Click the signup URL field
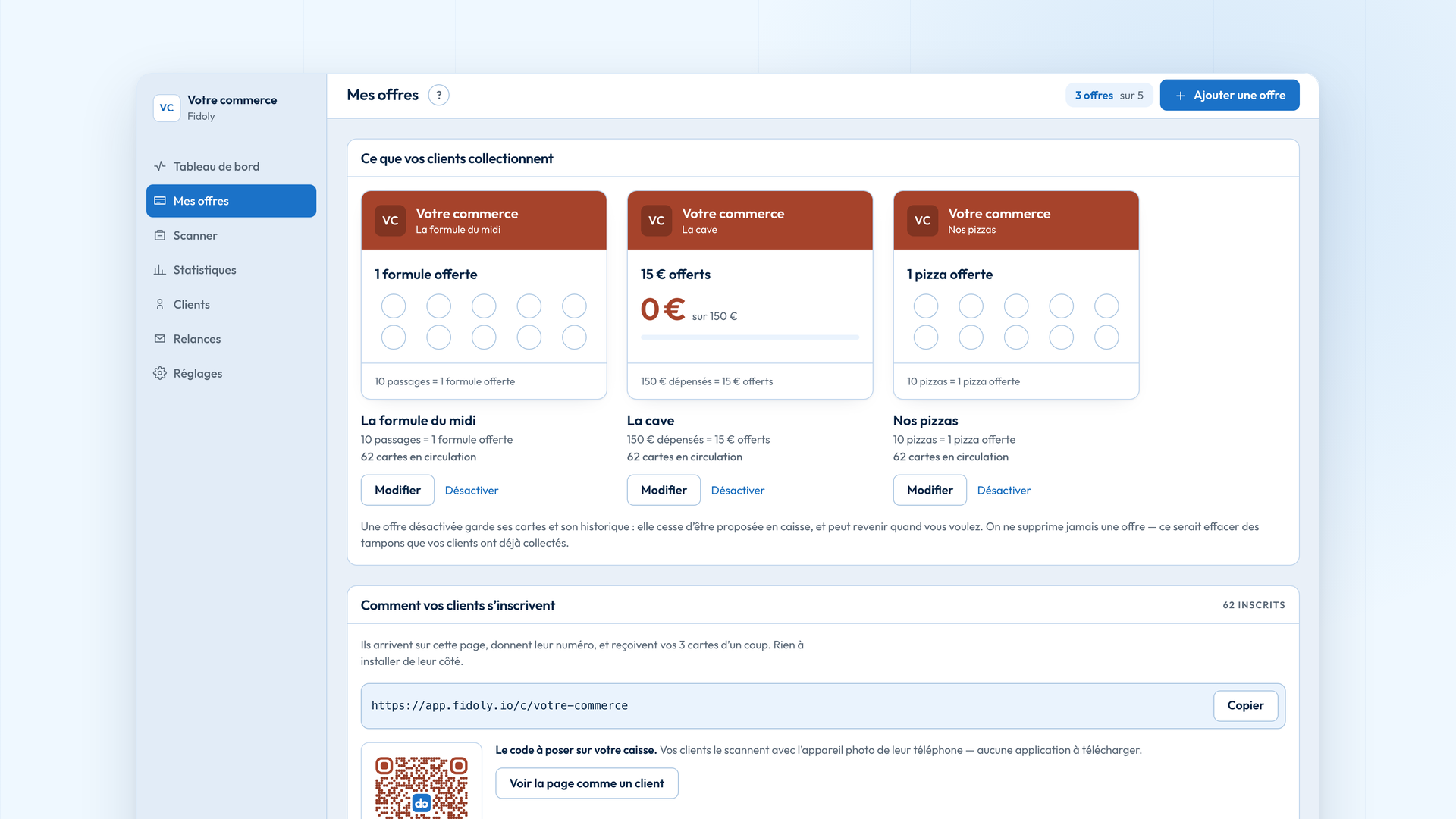Screen dimensions: 1456x819 pyautogui.click(x=823, y=706)
